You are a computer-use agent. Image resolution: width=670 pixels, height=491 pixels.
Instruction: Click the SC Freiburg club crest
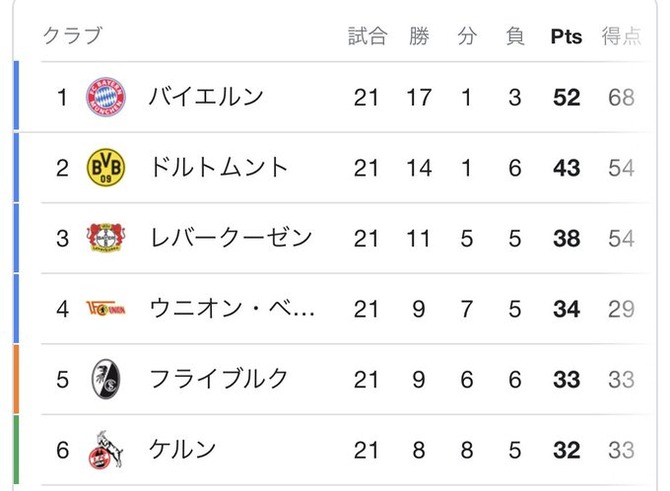[x=106, y=379]
